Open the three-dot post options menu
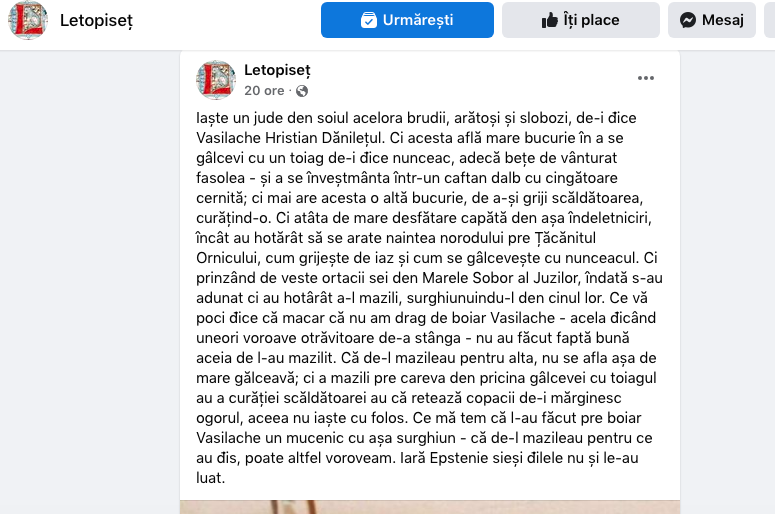Viewport: 775px width, 514px height. [x=647, y=78]
